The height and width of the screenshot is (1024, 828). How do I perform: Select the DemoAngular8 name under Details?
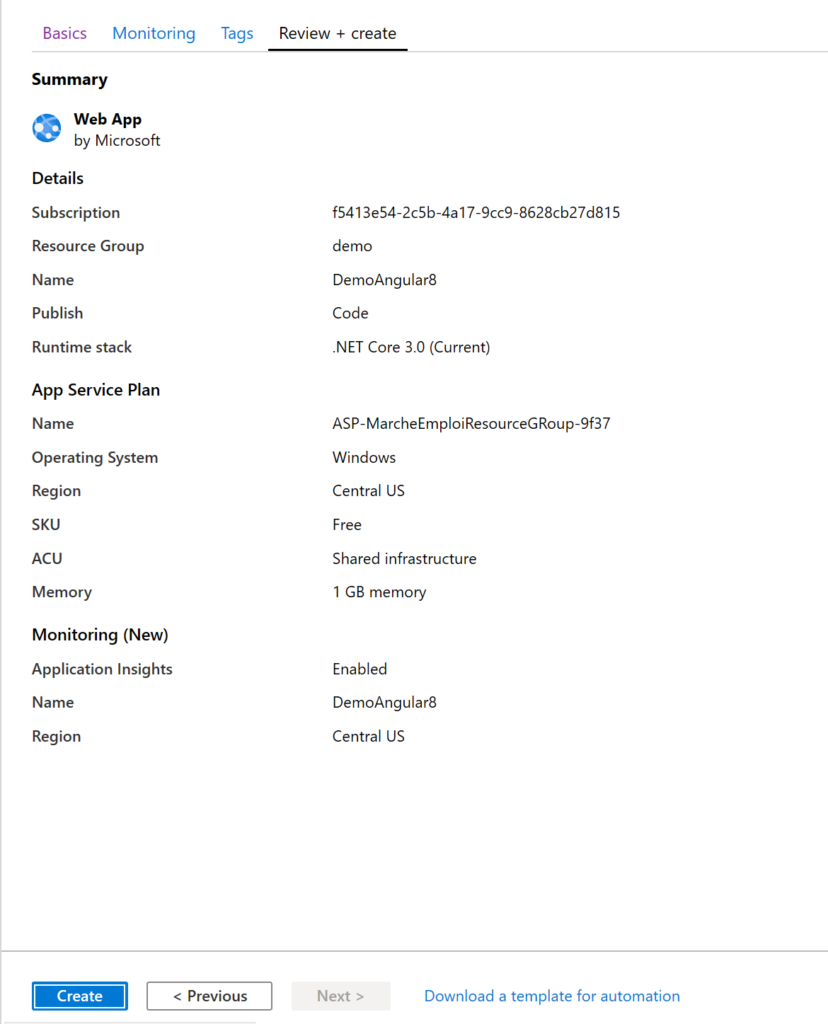pyautogui.click(x=384, y=280)
